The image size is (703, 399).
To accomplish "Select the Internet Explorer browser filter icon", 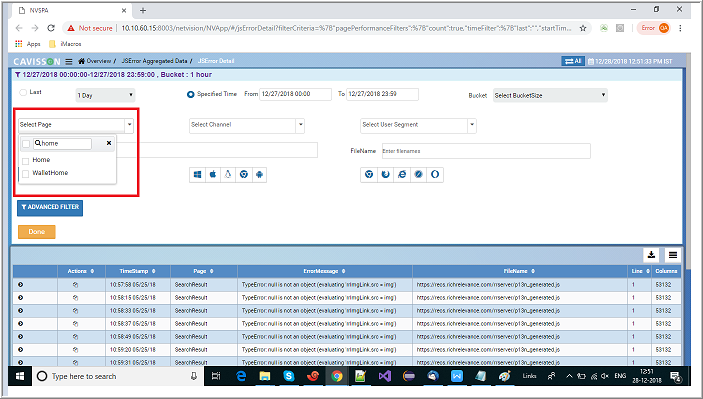I will pyautogui.click(x=402, y=174).
